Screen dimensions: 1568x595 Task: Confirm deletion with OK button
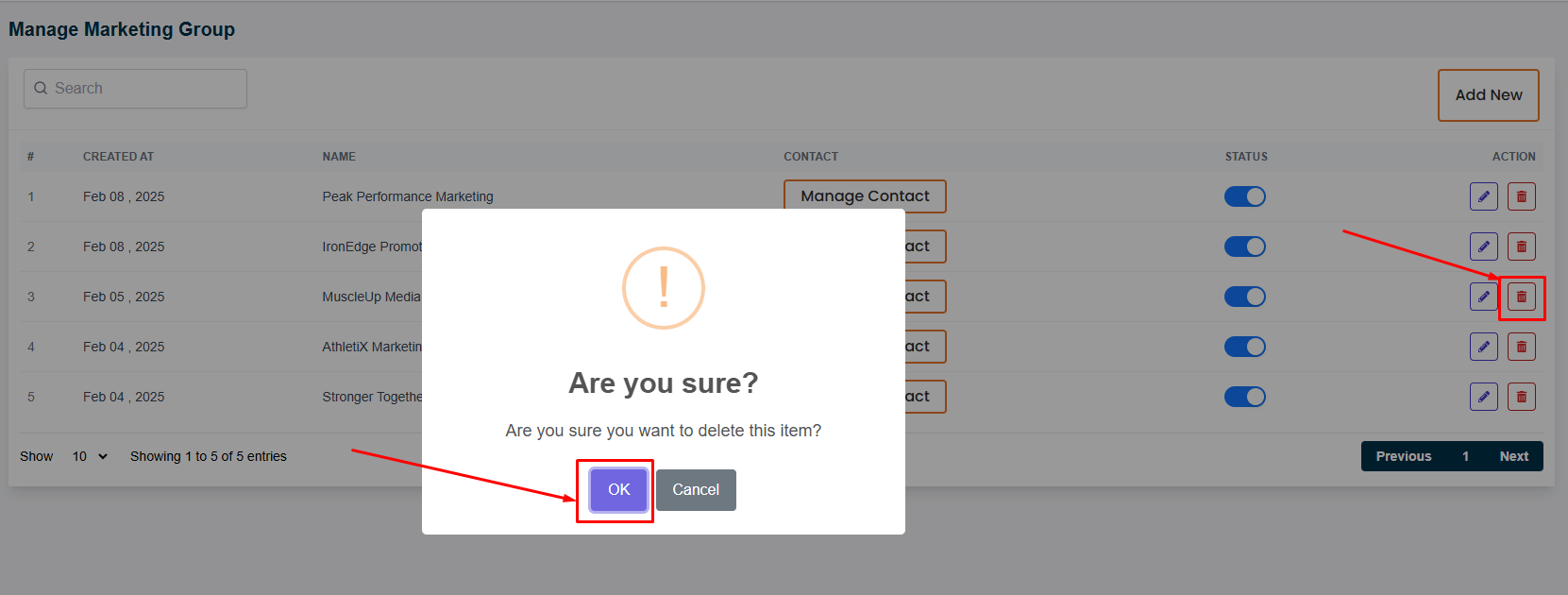tap(618, 489)
